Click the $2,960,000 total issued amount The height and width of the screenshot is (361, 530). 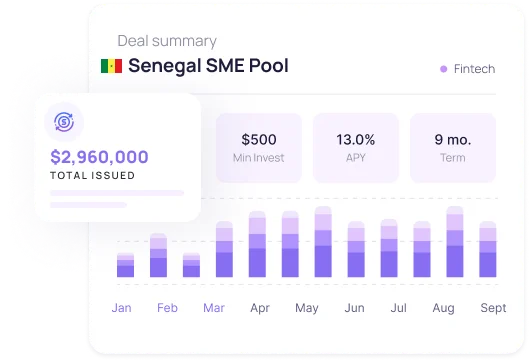[99, 157]
